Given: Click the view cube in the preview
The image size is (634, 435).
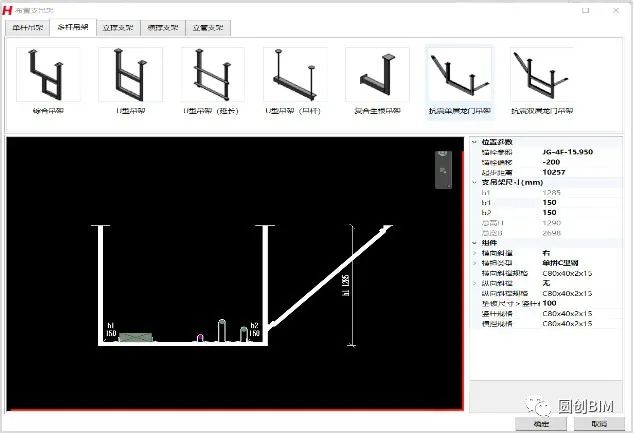Looking at the screenshot, I should click(443, 169).
